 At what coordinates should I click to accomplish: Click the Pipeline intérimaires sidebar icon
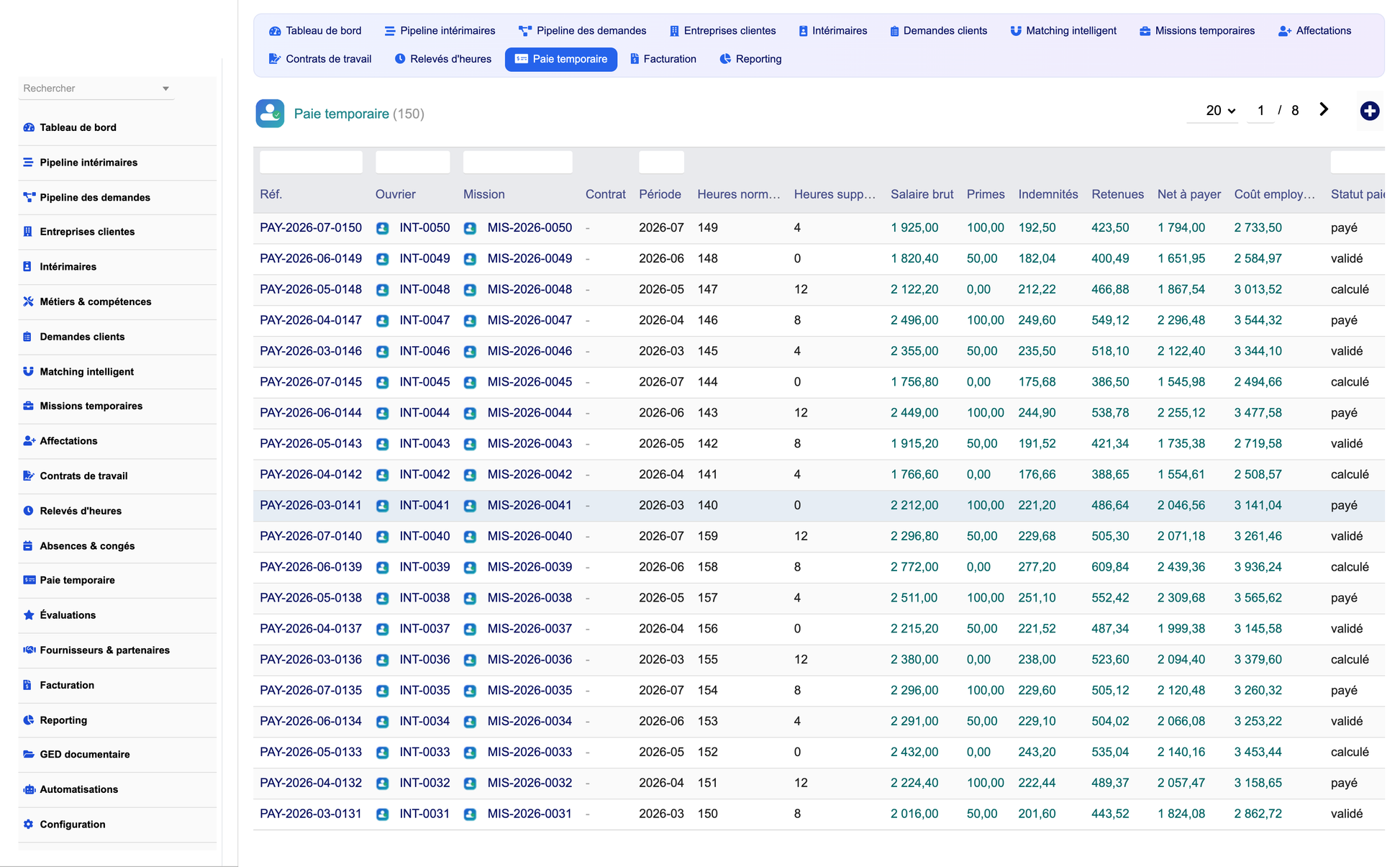[29, 163]
